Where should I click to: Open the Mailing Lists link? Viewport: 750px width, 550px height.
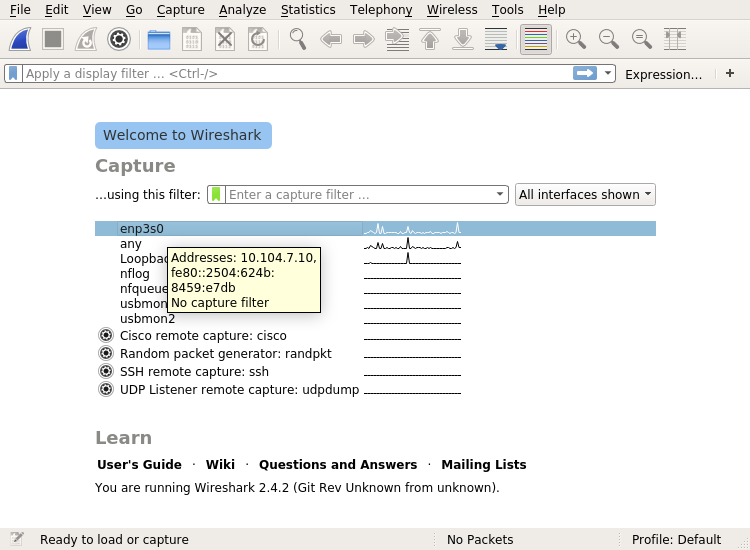484,464
